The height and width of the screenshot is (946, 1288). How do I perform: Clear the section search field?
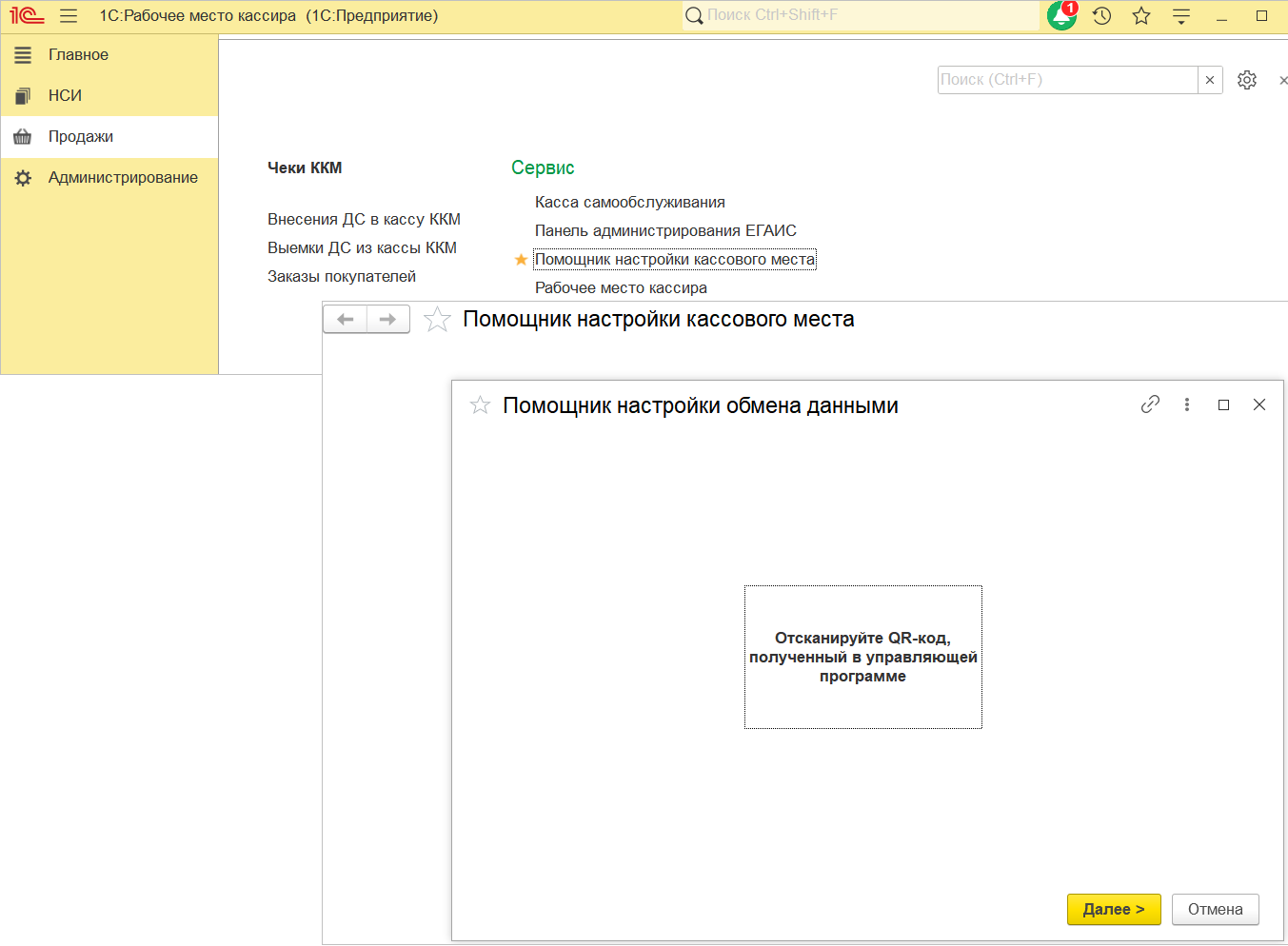pos(1210,80)
